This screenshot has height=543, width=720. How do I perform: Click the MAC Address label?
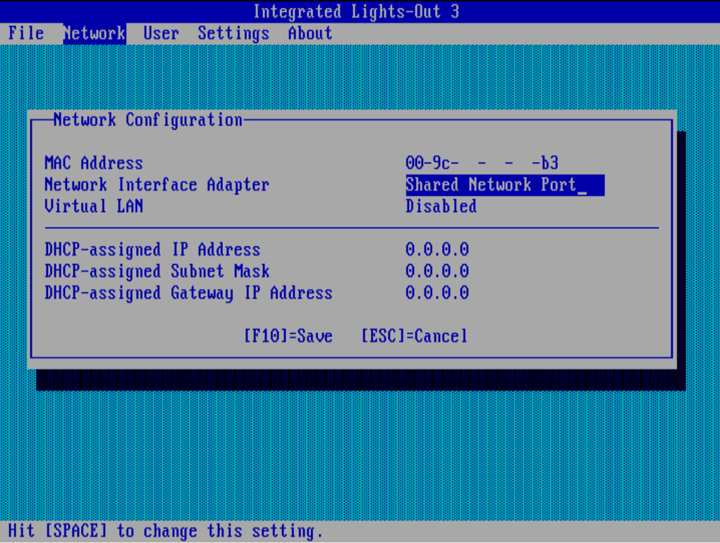coord(94,163)
